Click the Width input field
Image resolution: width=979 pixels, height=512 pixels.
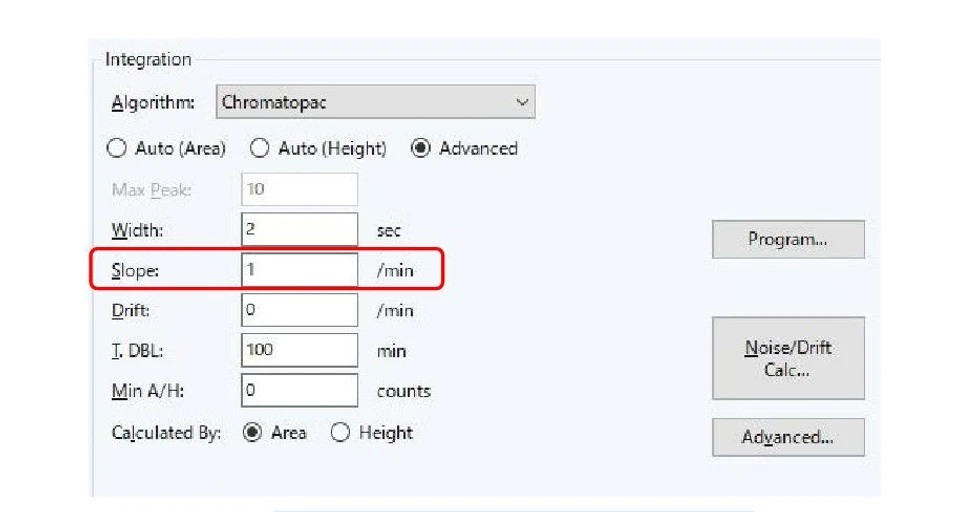click(x=299, y=230)
